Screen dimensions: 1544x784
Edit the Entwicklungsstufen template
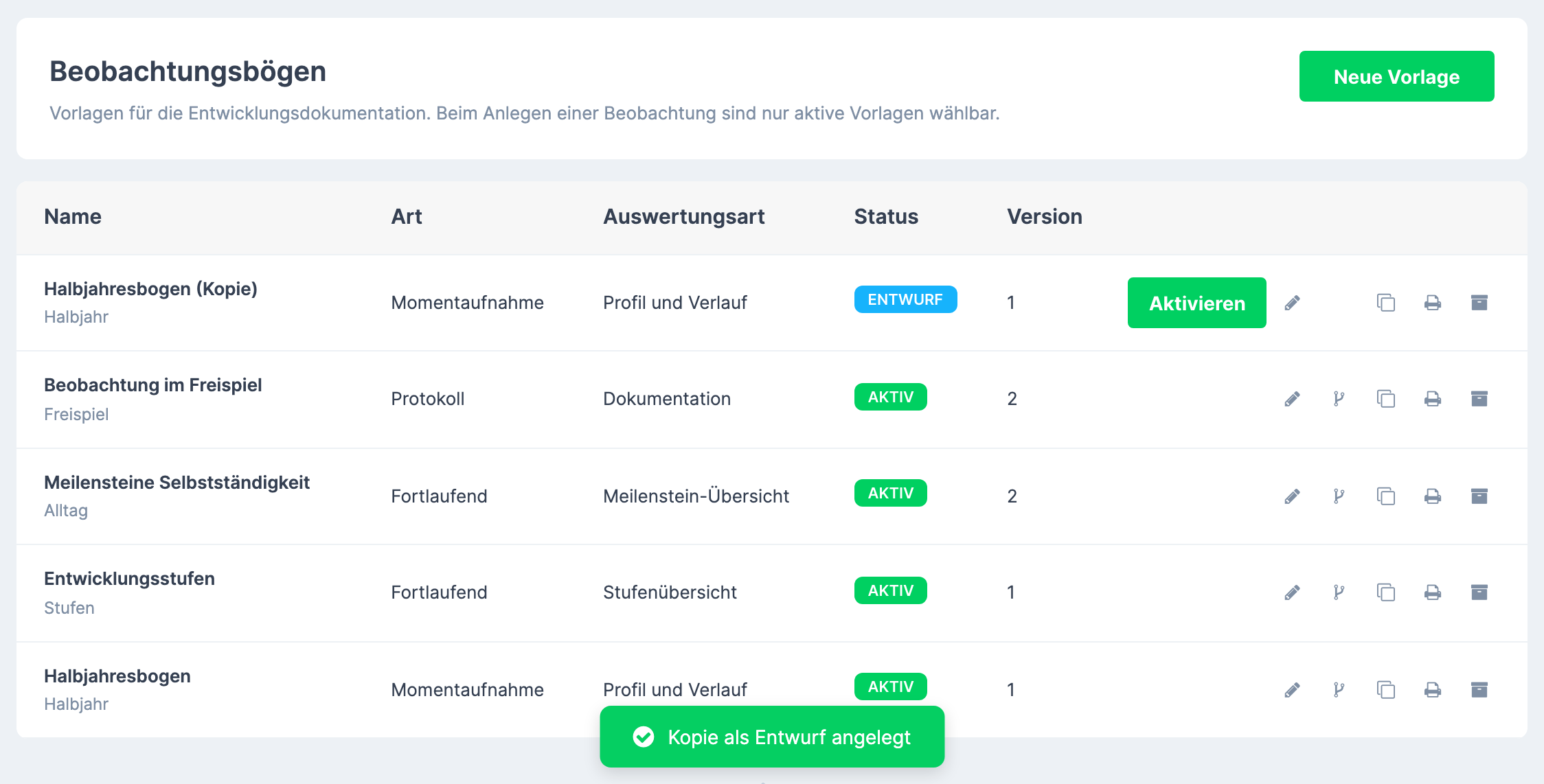pyautogui.click(x=1292, y=592)
